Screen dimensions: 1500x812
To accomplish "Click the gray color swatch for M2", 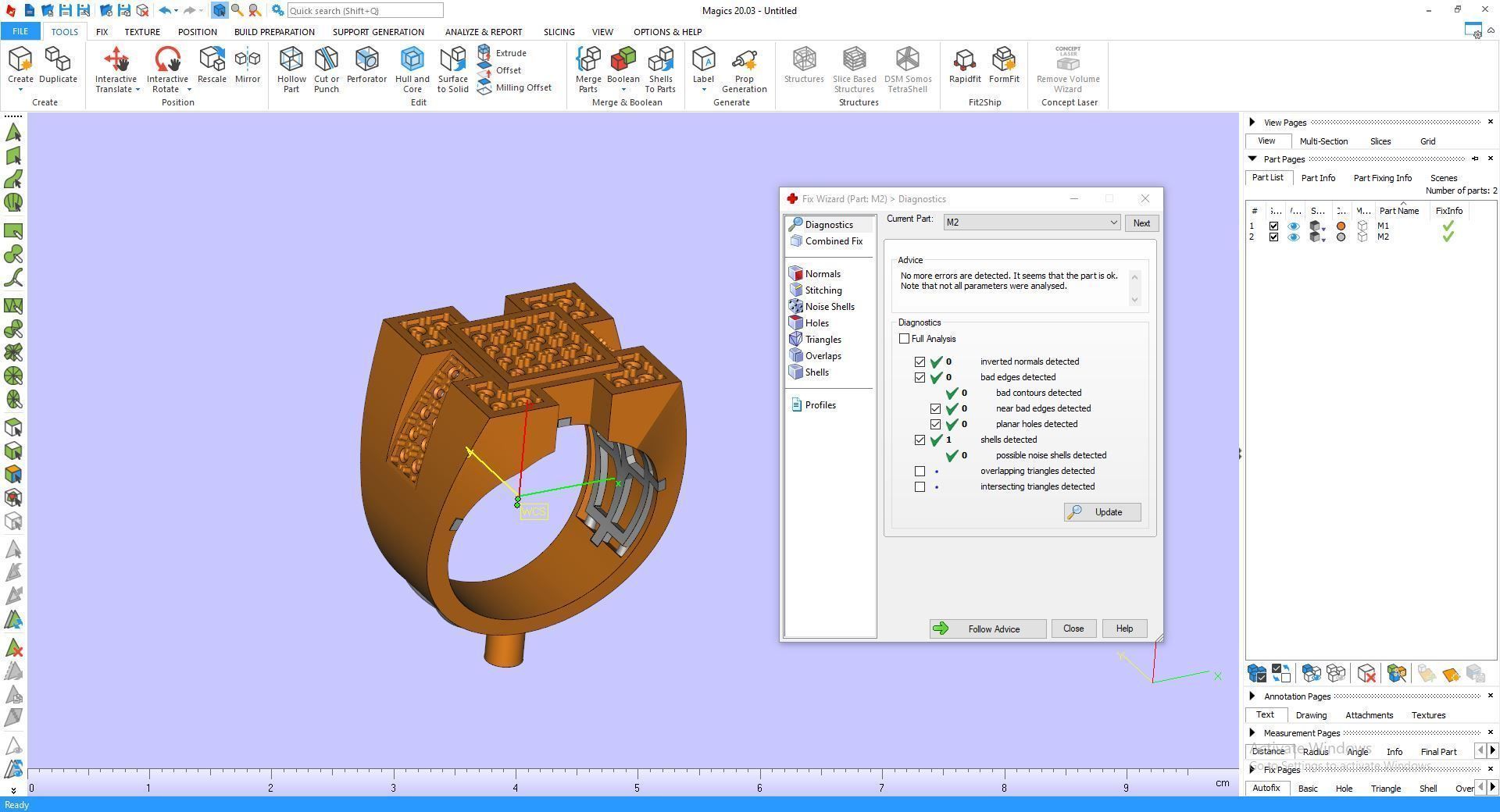I will pyautogui.click(x=1341, y=237).
